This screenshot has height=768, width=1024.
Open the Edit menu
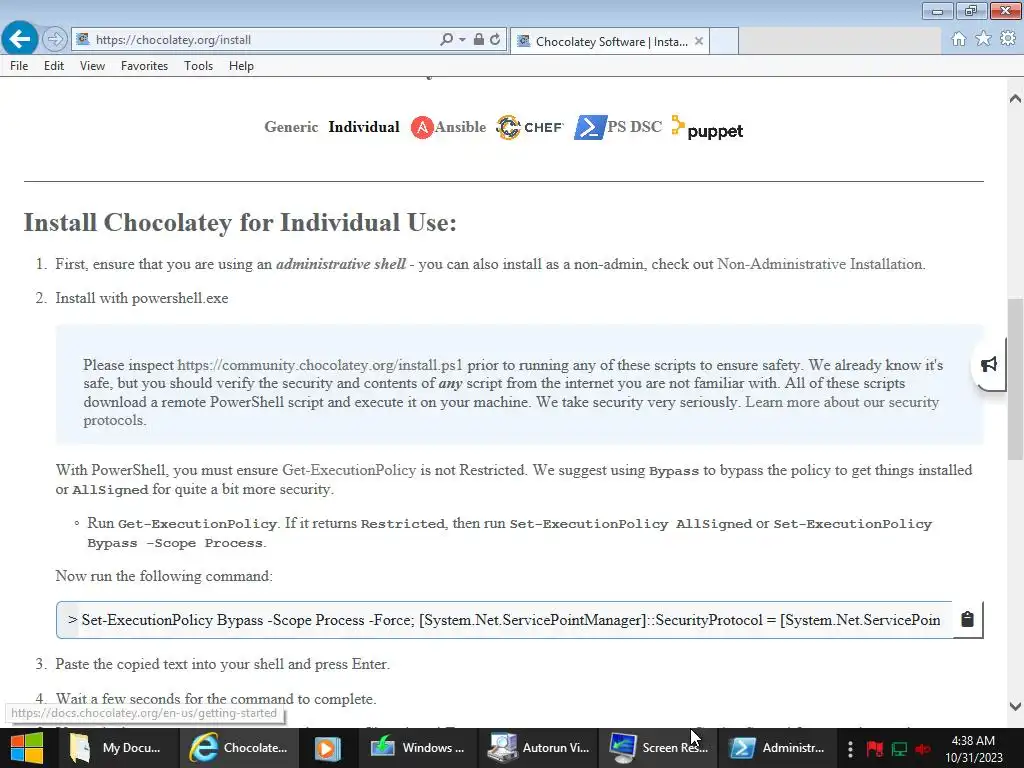pyautogui.click(x=54, y=66)
